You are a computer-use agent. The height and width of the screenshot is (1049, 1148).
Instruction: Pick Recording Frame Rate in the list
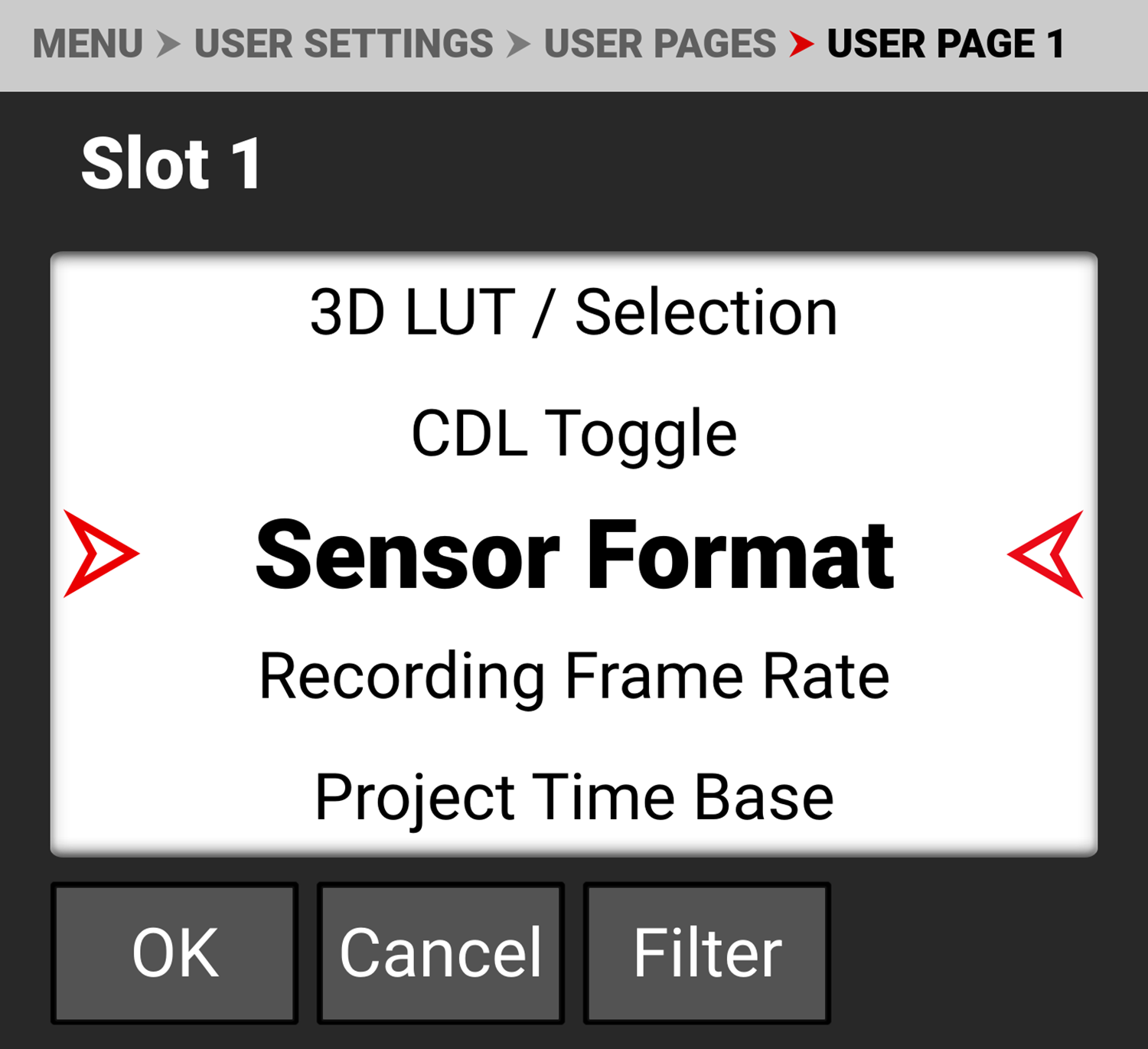[x=574, y=676]
